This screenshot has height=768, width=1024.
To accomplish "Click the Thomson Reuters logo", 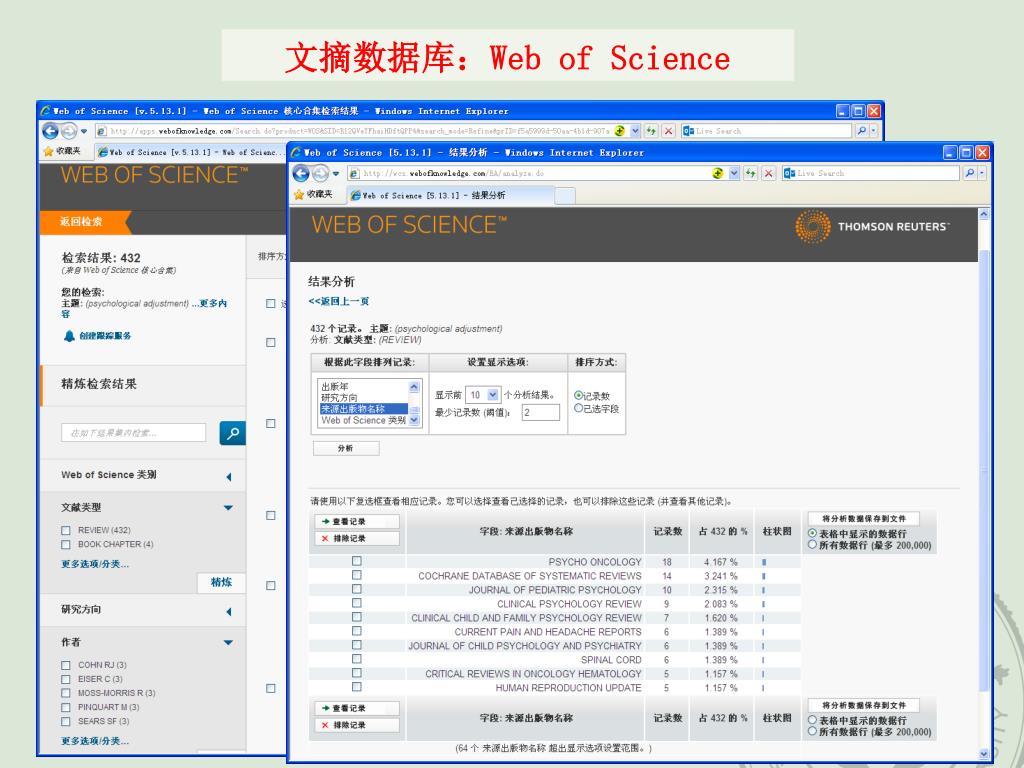I will coord(872,227).
